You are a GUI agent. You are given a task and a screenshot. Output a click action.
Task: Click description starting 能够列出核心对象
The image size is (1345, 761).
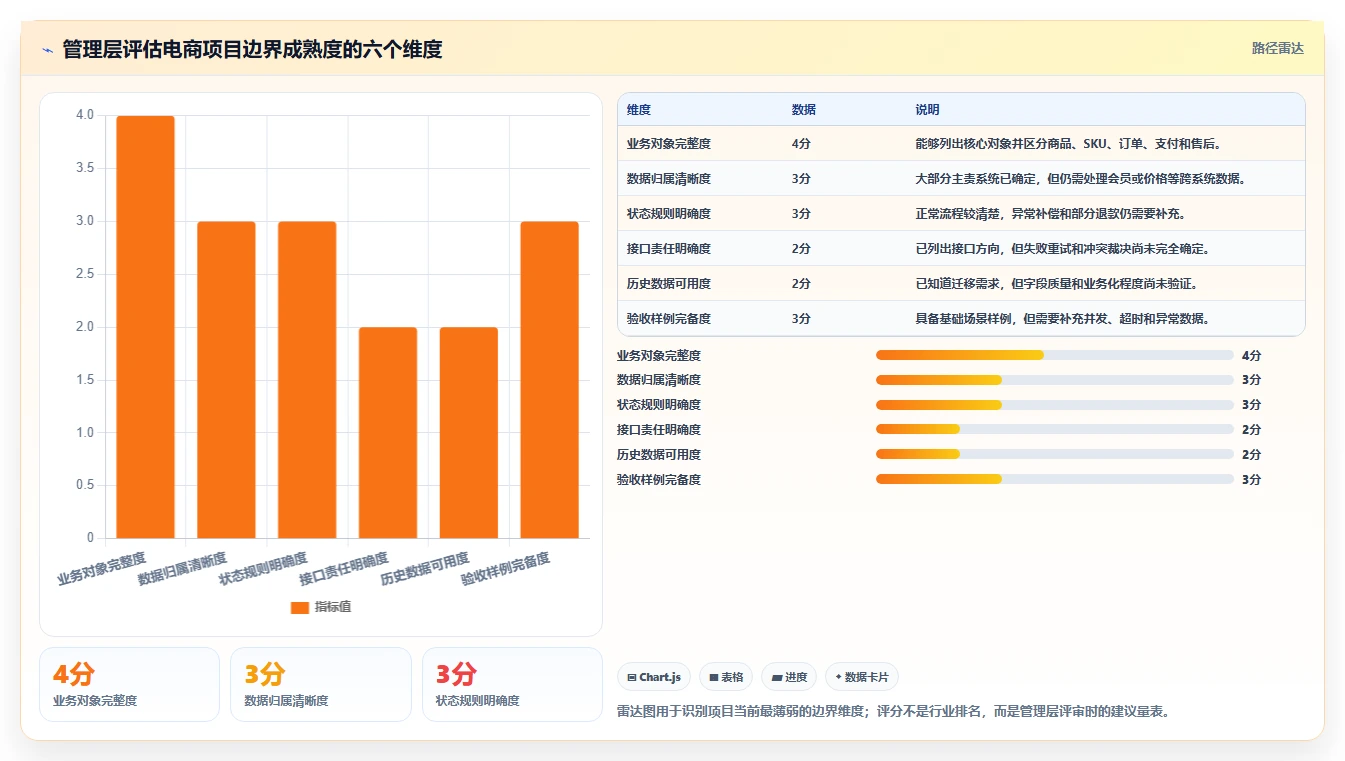pyautogui.click(x=1069, y=144)
